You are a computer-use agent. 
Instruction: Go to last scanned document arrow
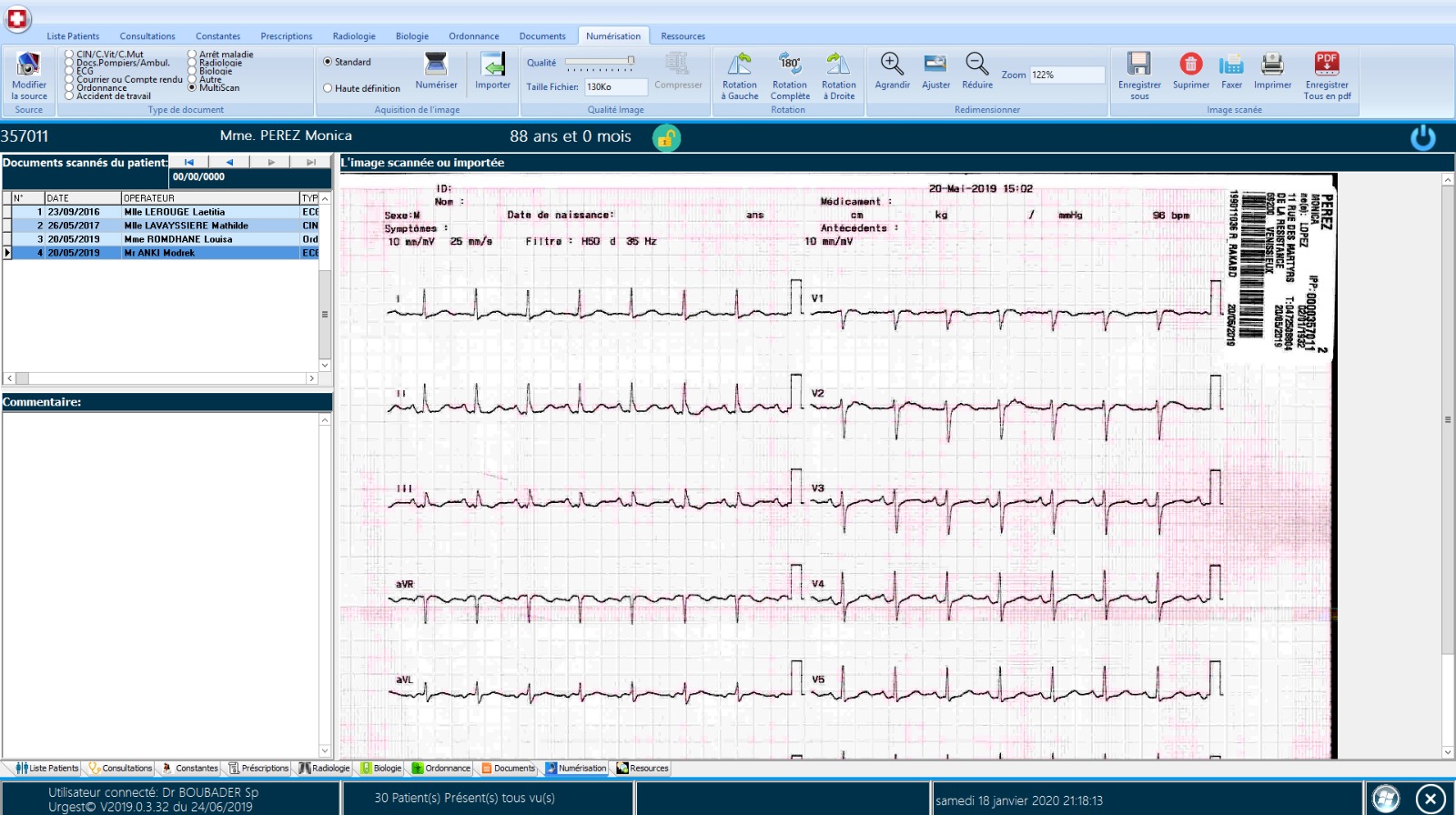310,162
